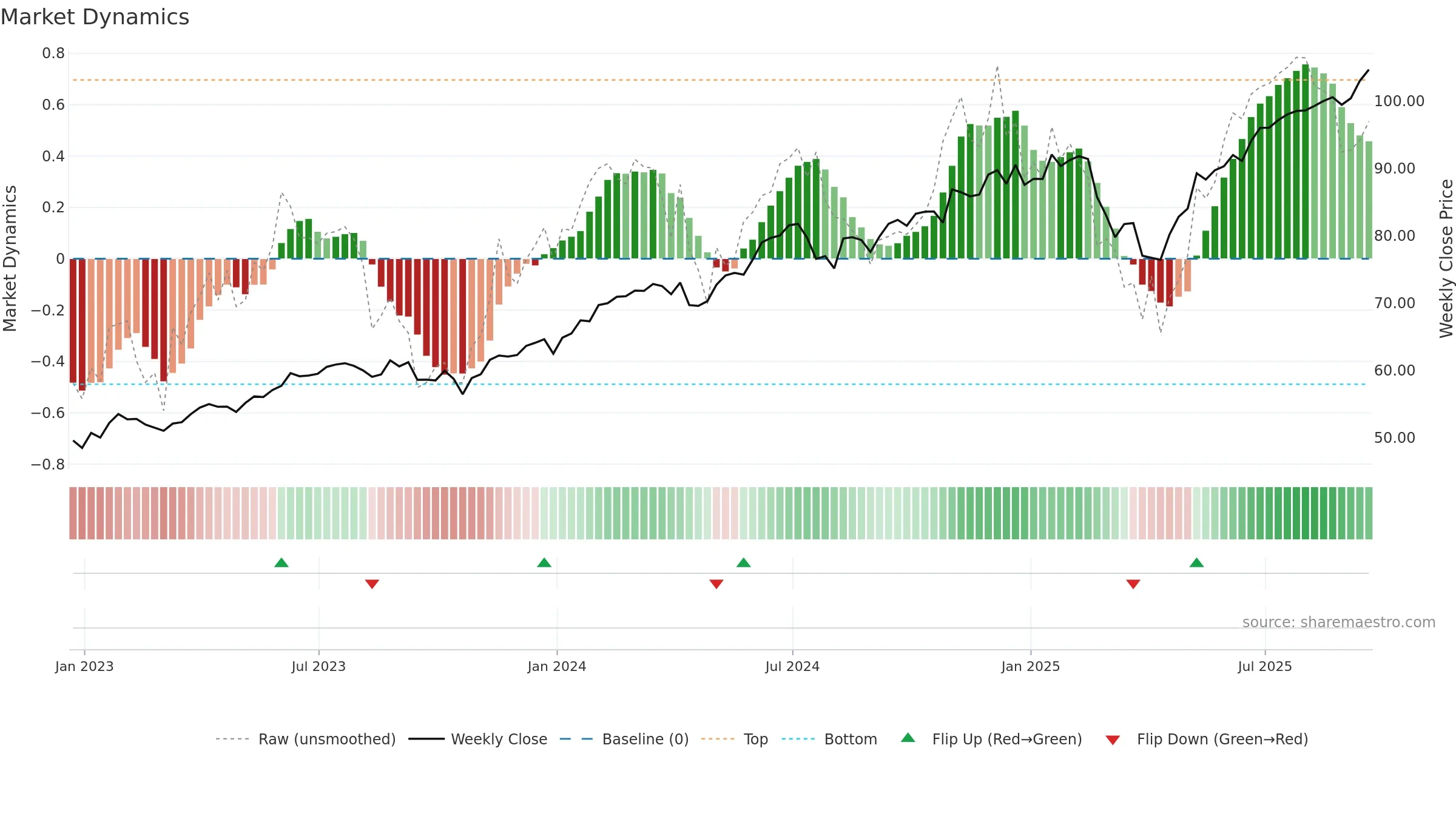The width and height of the screenshot is (1456, 819).
Task: Click the −0.8 left axis label
Action: click(x=48, y=464)
